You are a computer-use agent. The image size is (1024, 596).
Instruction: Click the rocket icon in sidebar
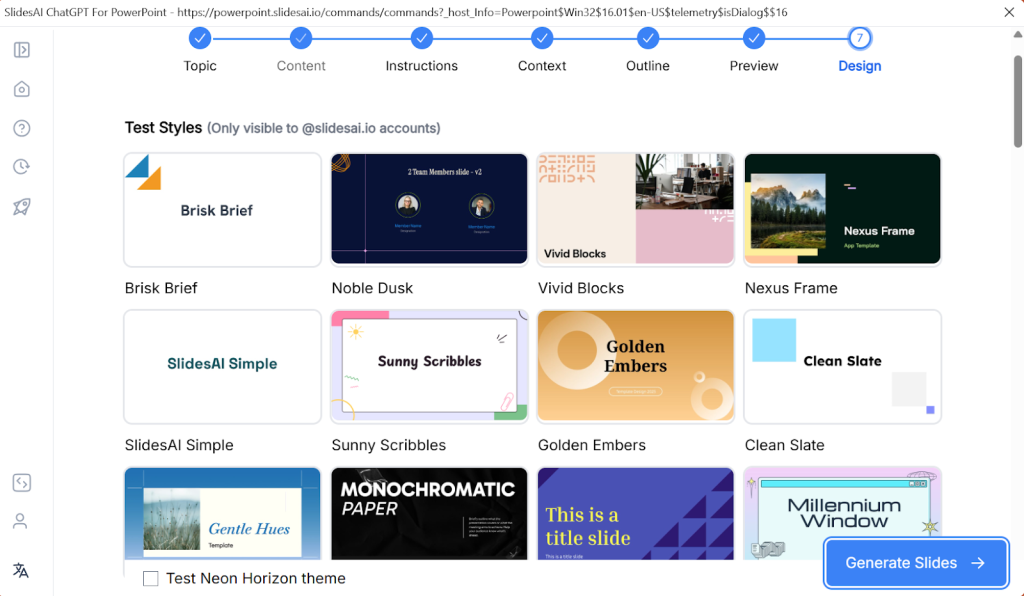[21, 207]
